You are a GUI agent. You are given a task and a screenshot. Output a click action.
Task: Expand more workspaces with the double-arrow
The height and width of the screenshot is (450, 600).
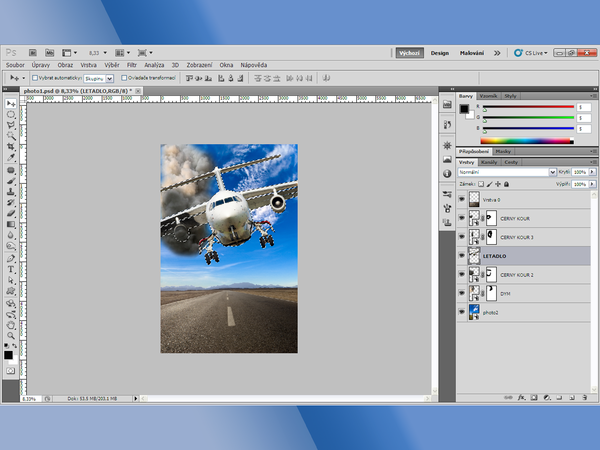coord(498,53)
